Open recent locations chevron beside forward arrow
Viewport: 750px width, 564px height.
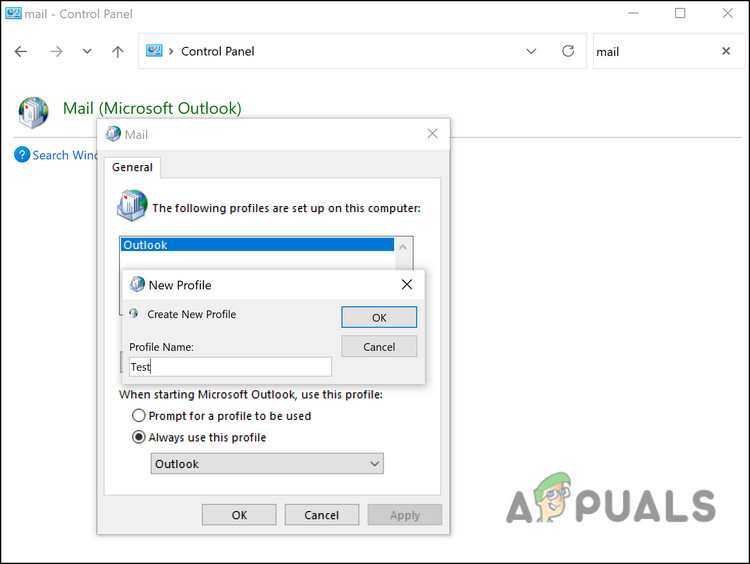coord(87,51)
